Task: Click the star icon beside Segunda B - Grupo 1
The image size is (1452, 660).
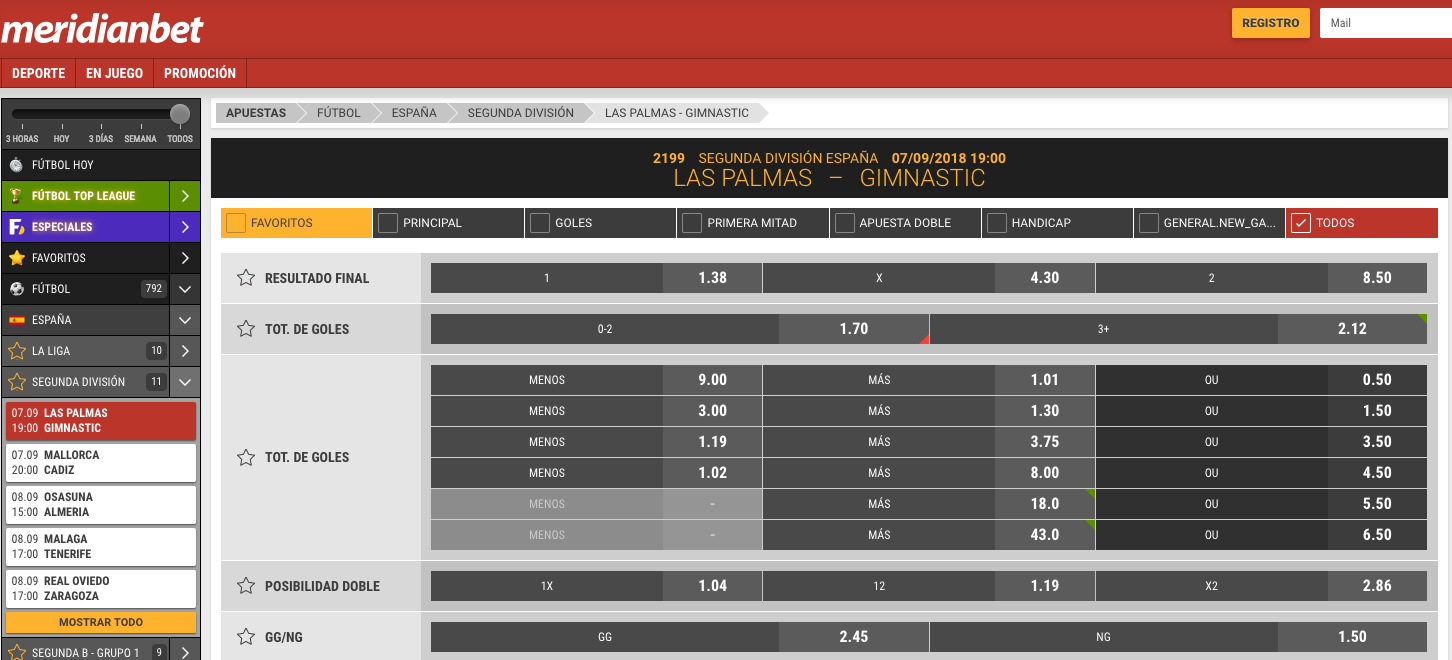Action: coord(16,653)
